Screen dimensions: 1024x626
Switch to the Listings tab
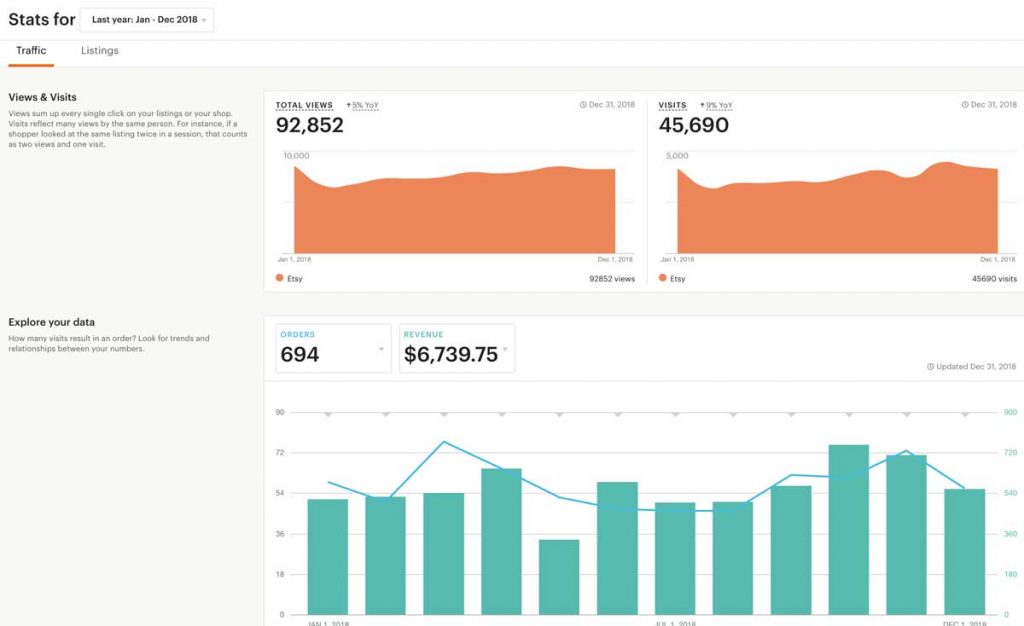(x=100, y=50)
